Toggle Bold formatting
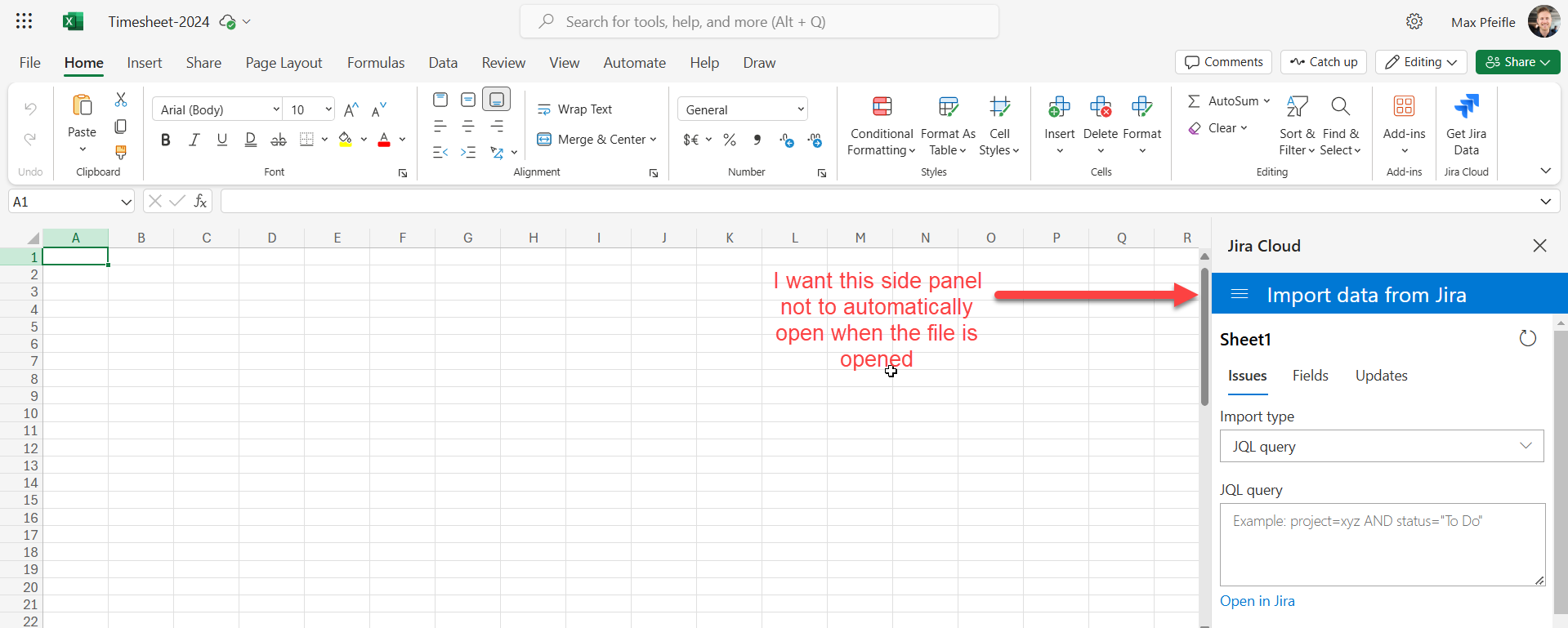 click(166, 140)
